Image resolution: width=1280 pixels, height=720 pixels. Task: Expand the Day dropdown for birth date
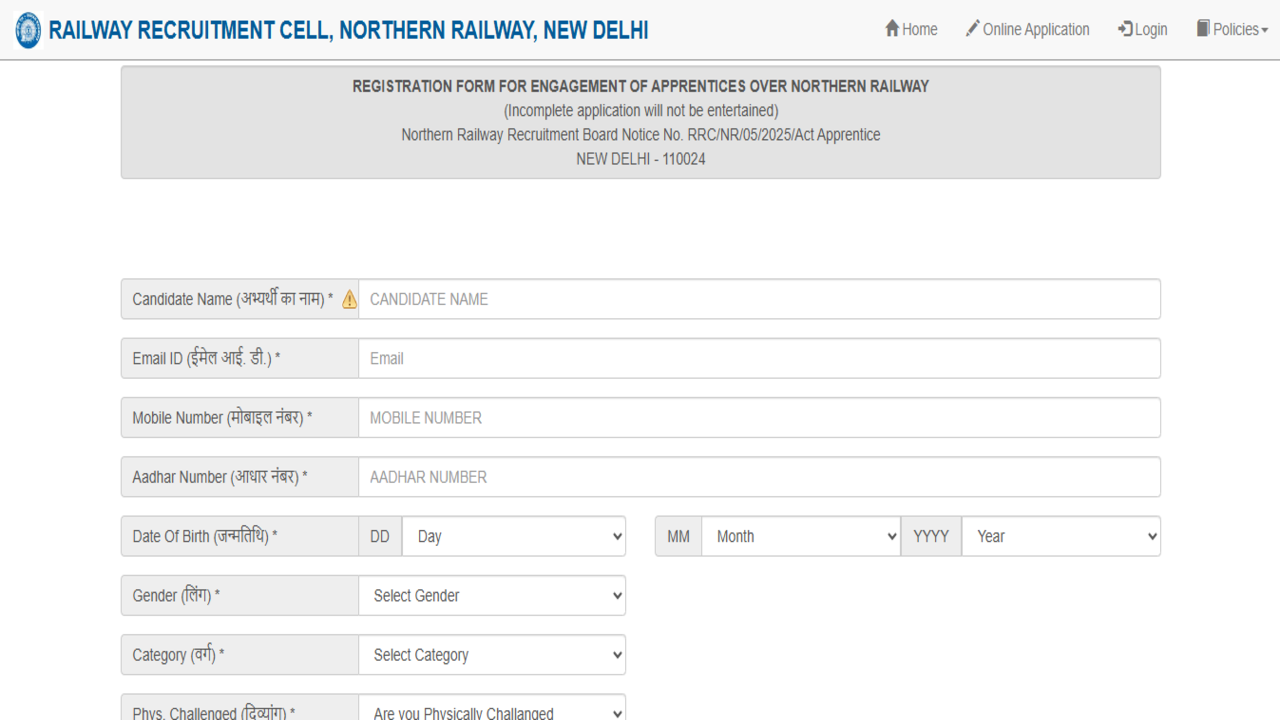pos(513,536)
